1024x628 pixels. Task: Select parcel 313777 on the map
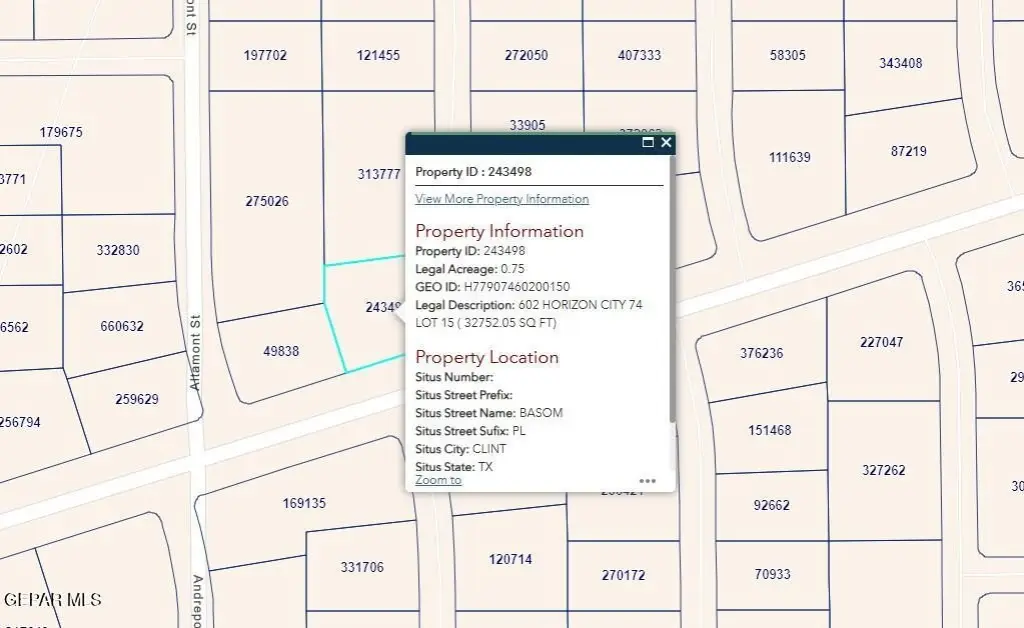coord(379,174)
